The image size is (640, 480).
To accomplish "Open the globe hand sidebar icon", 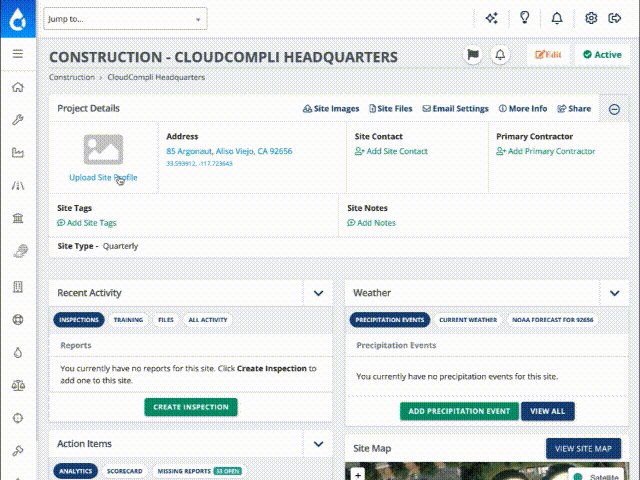I will tap(20, 251).
